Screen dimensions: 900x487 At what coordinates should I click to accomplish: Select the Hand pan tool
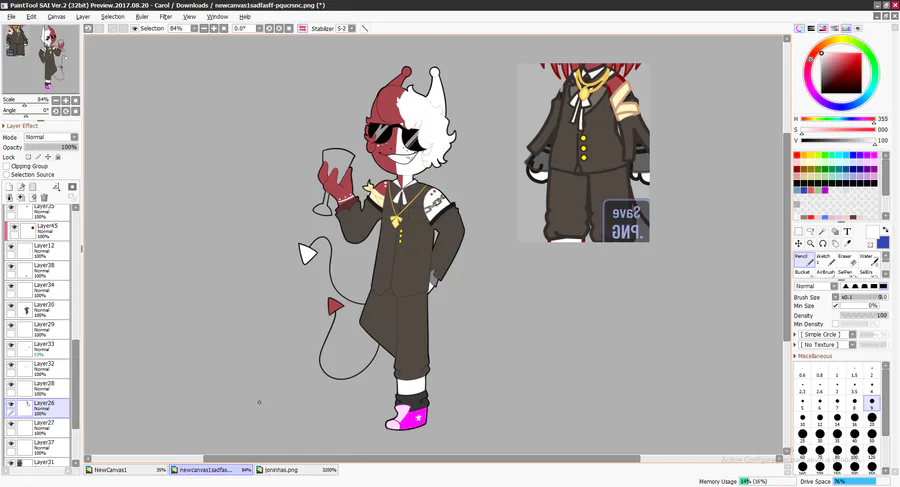pos(835,244)
